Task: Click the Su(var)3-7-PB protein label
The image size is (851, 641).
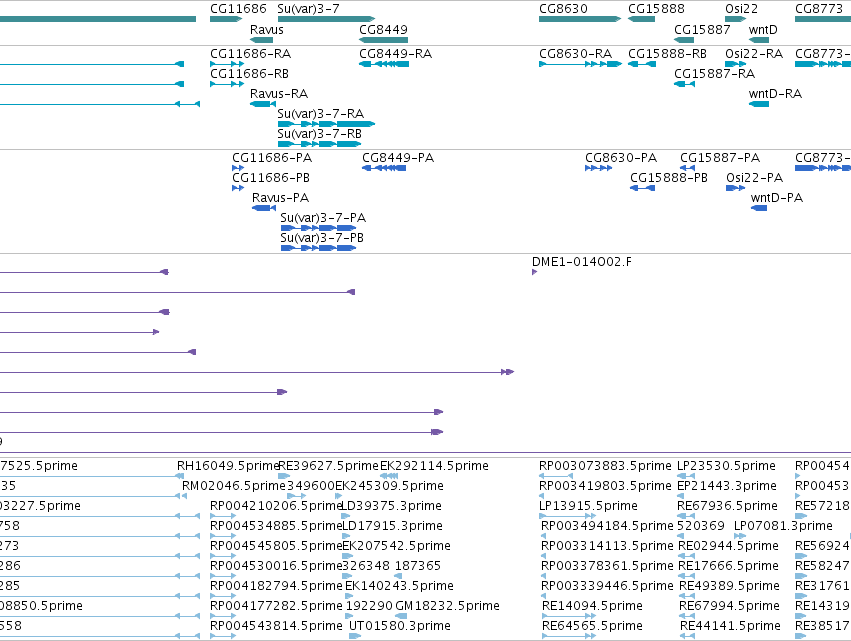Action: pos(322,238)
